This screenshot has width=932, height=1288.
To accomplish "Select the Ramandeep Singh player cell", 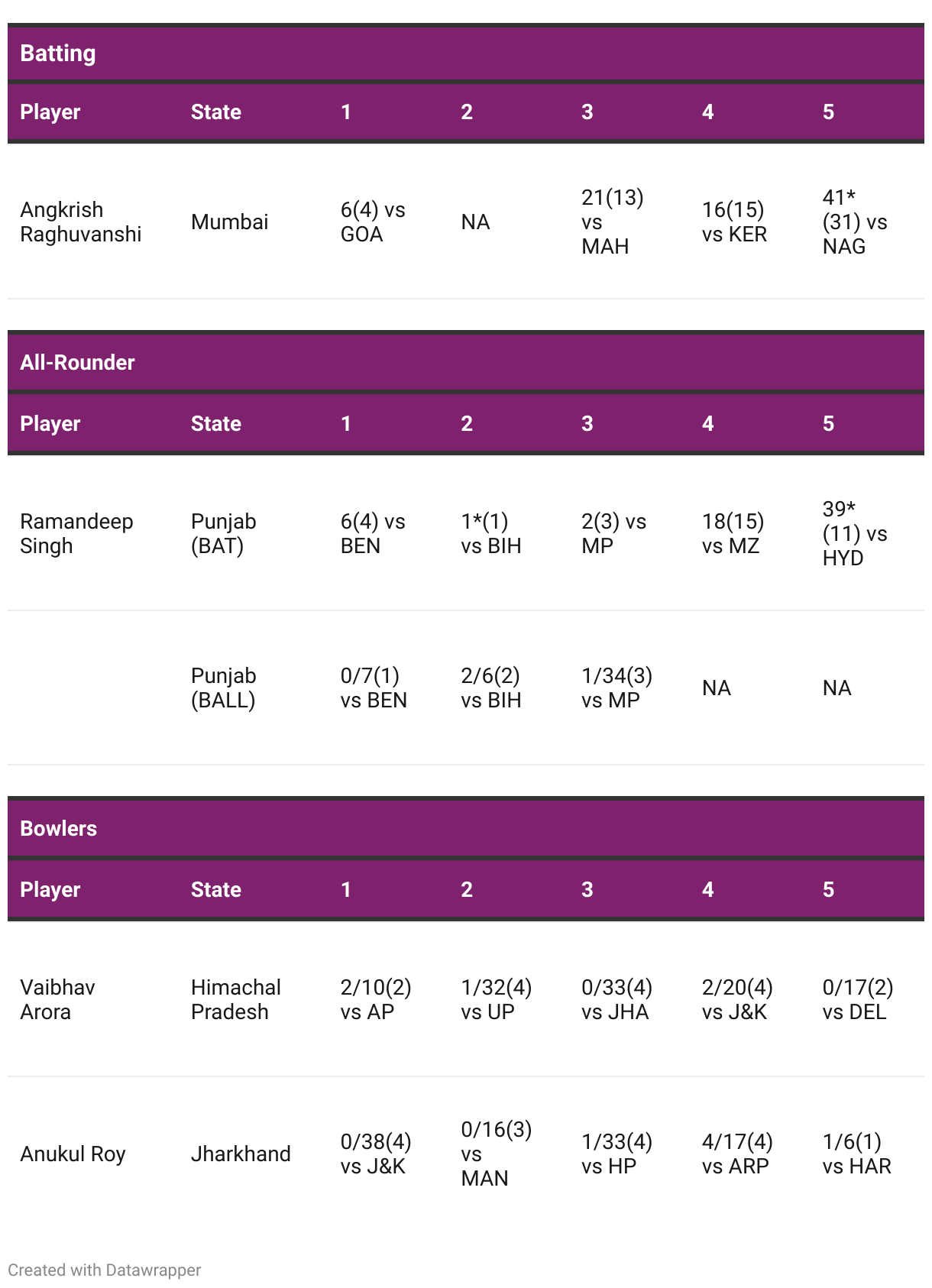I will coord(76,533).
